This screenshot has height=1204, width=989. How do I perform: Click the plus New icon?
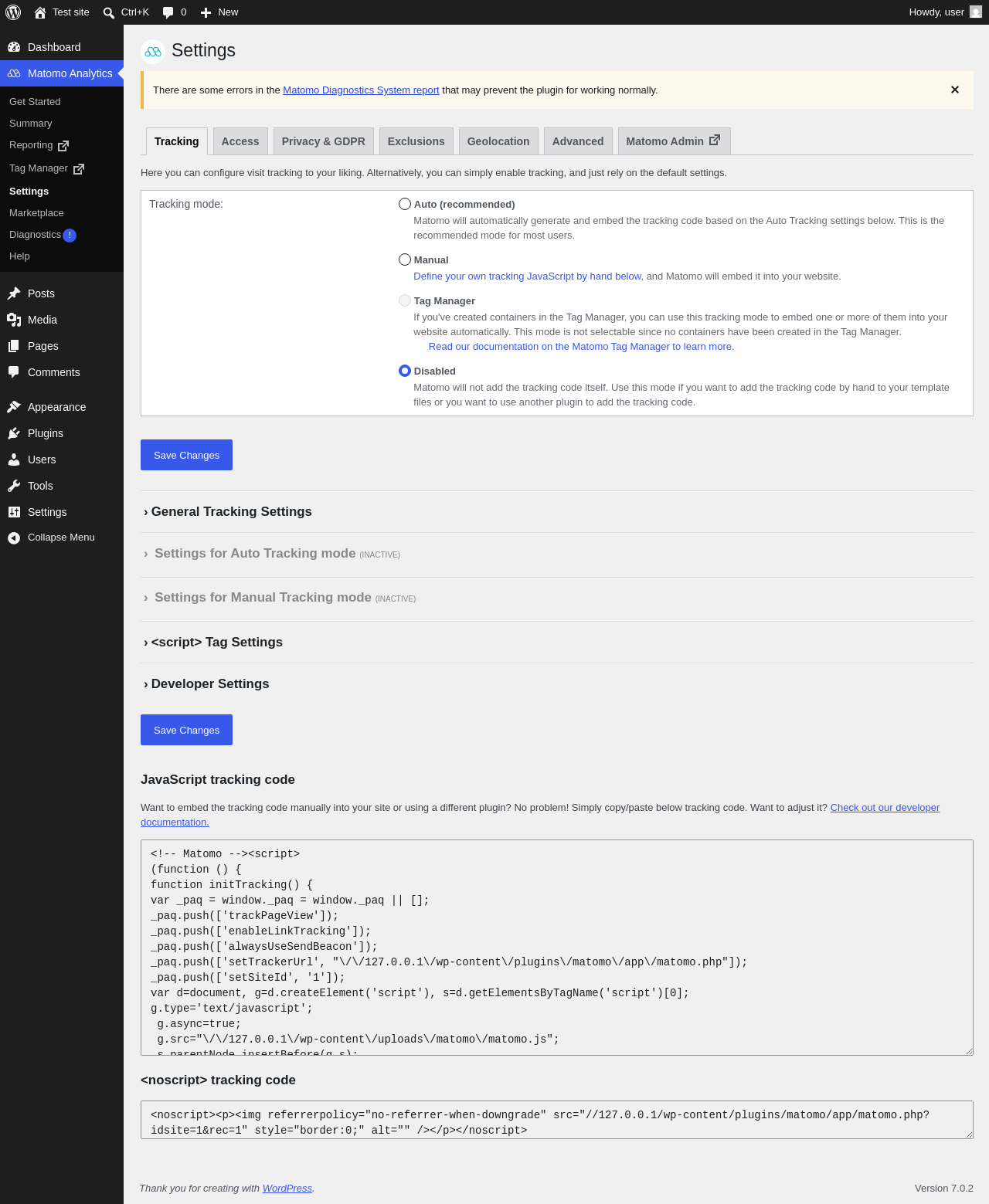(206, 12)
